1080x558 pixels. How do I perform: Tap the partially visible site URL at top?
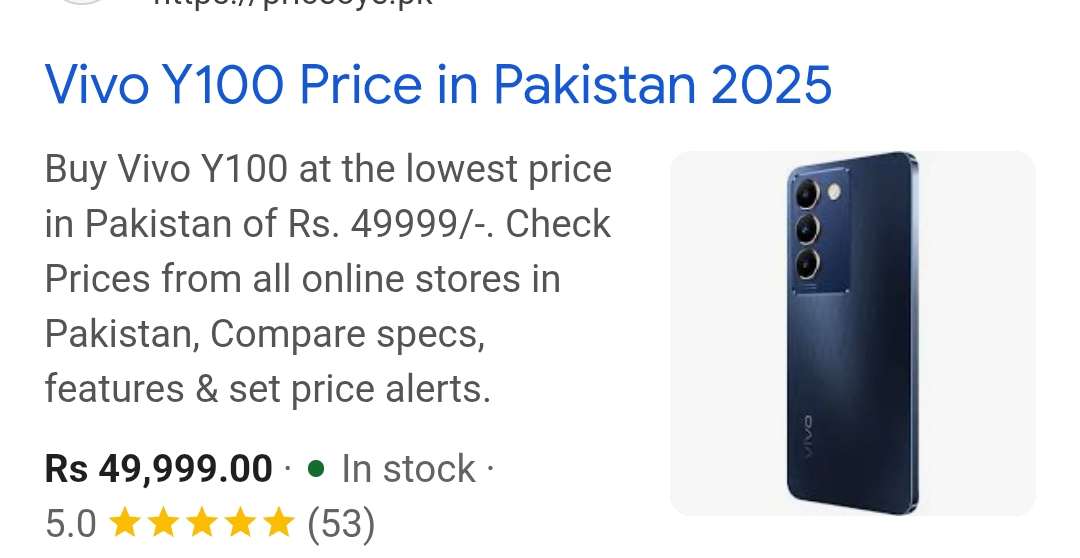click(x=293, y=3)
